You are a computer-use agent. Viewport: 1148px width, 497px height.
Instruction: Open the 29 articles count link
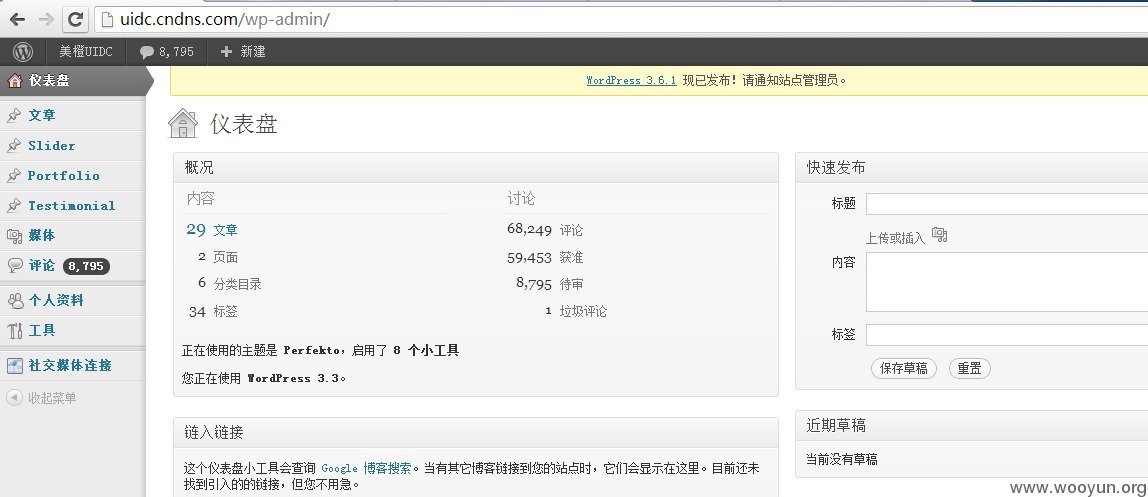click(x=196, y=230)
